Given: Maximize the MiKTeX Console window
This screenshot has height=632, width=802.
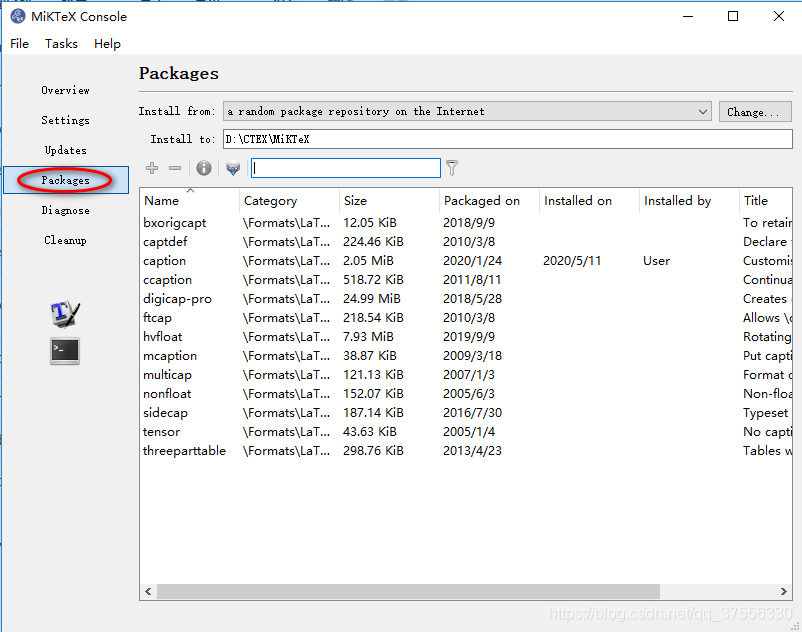Looking at the screenshot, I should [x=733, y=16].
